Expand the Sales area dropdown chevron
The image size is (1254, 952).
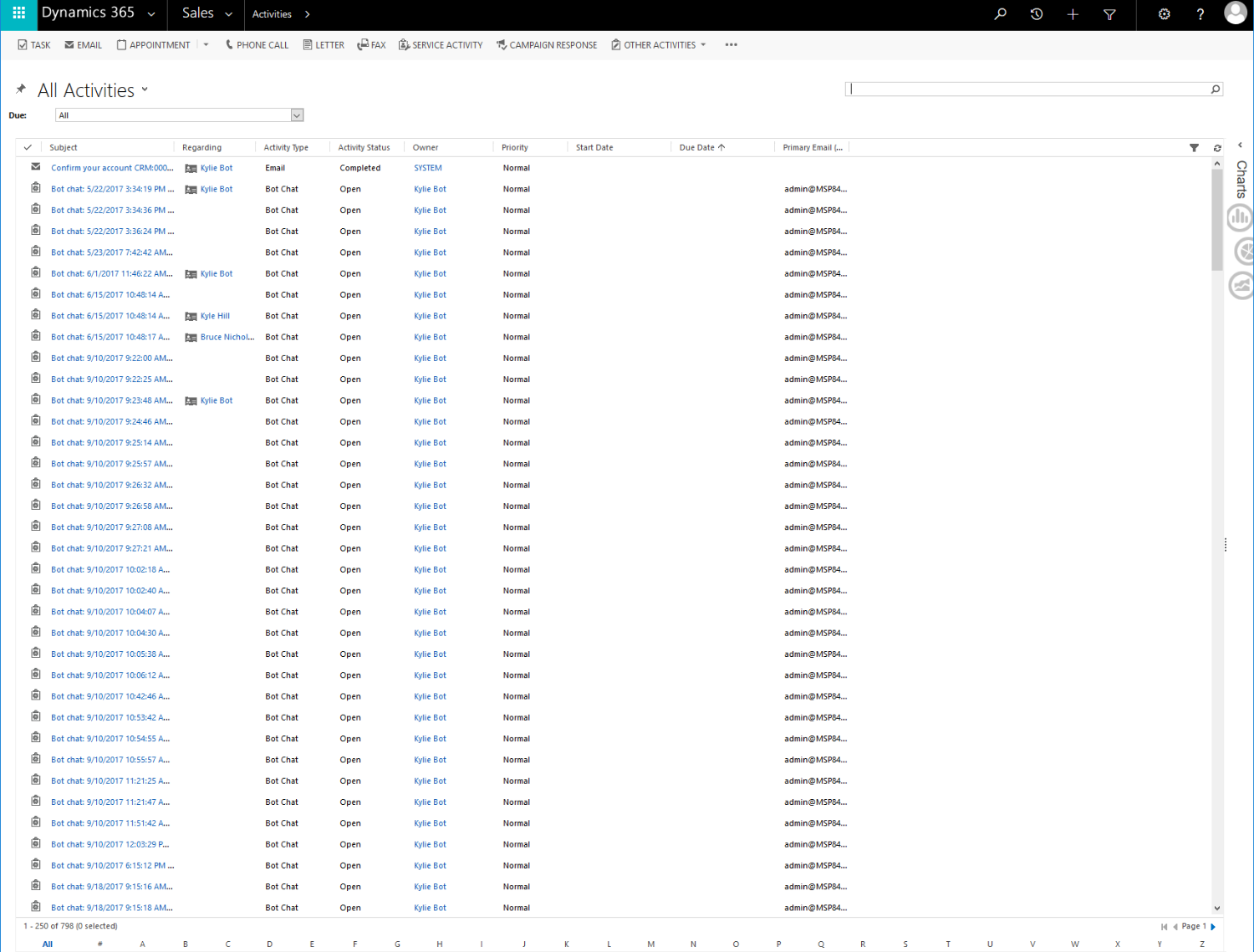coord(228,14)
